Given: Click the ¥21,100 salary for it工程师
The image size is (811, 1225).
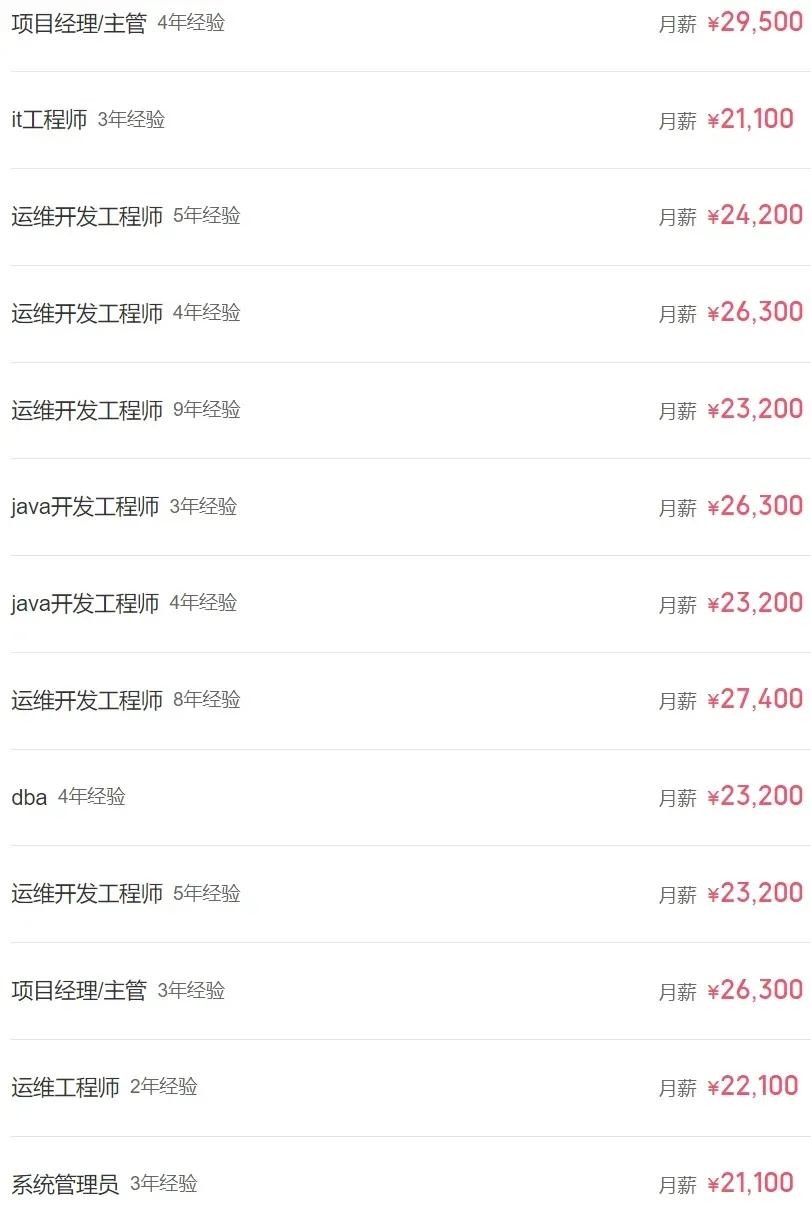Looking at the screenshot, I should [x=750, y=120].
